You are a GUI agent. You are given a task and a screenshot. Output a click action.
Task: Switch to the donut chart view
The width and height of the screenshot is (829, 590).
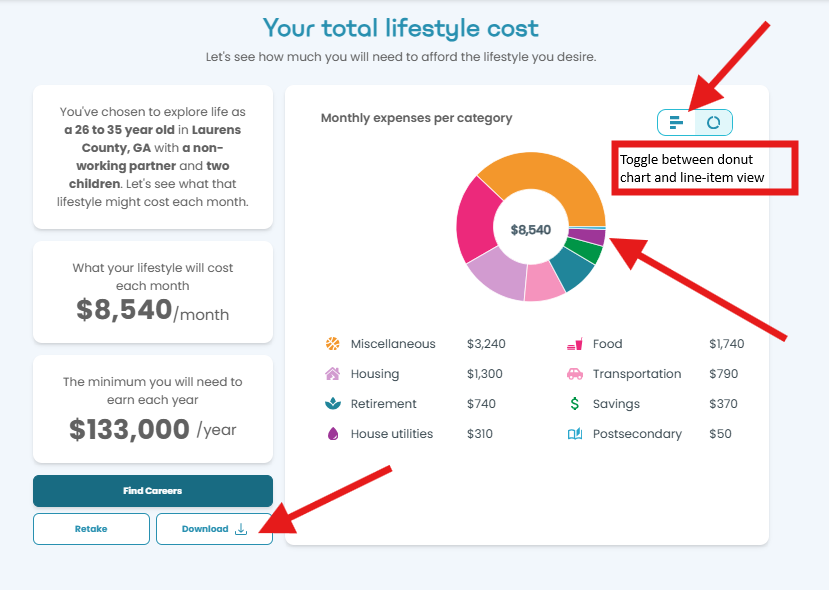713,123
